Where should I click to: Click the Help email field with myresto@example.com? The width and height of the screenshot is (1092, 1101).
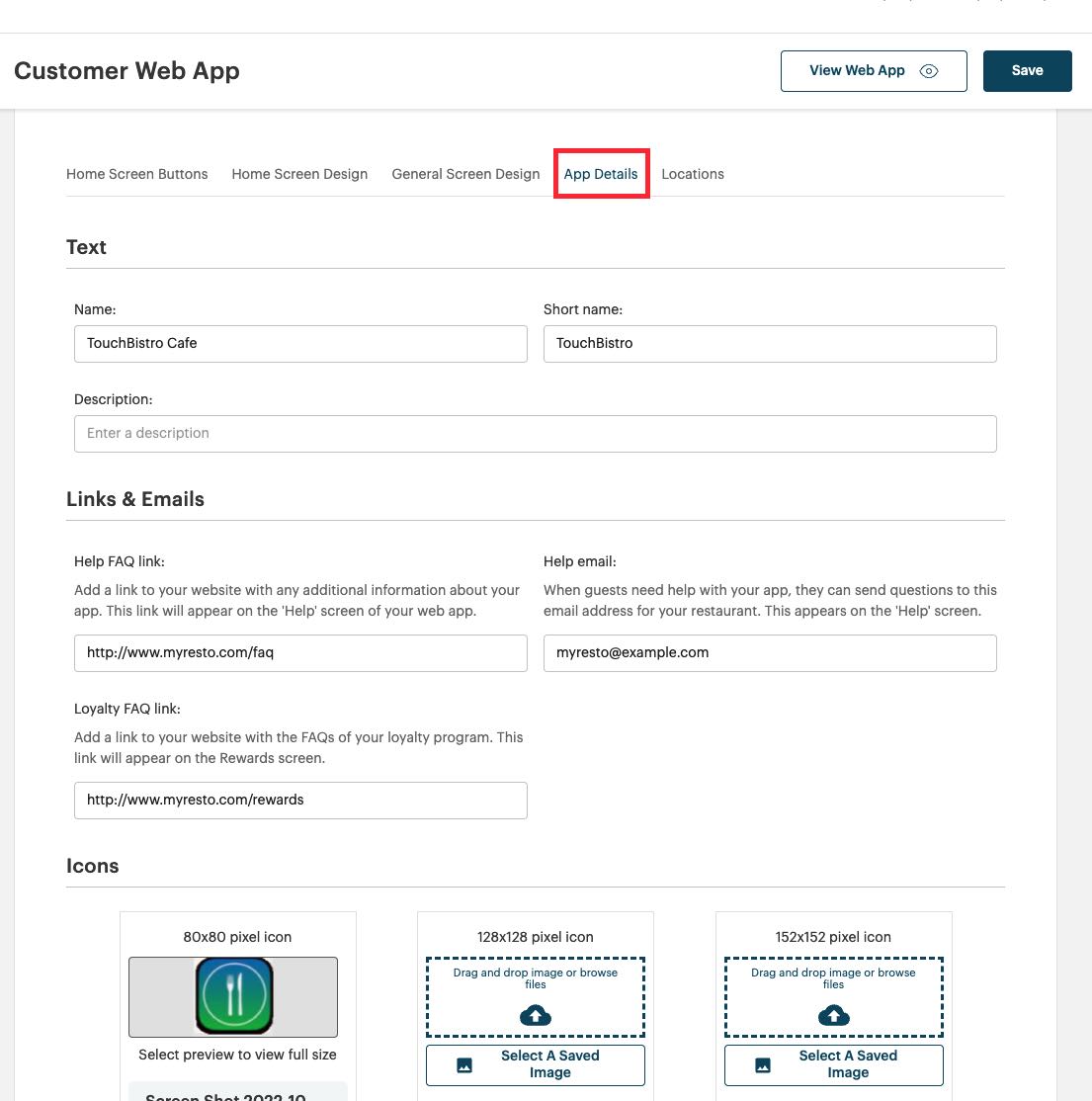pos(770,652)
